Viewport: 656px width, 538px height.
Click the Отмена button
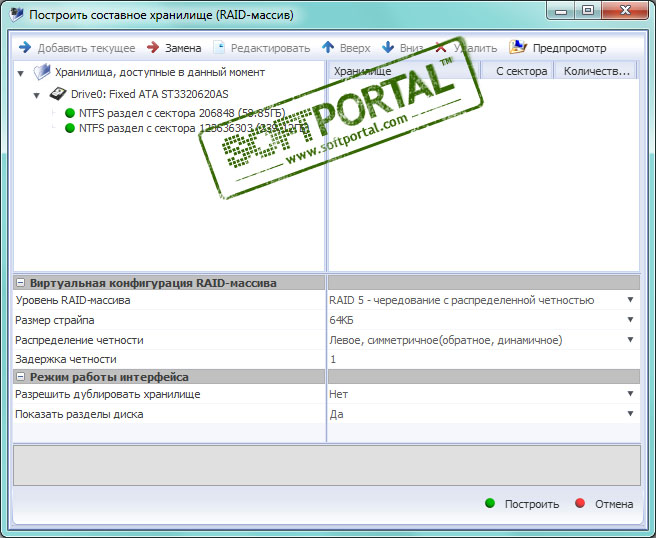(x=604, y=504)
